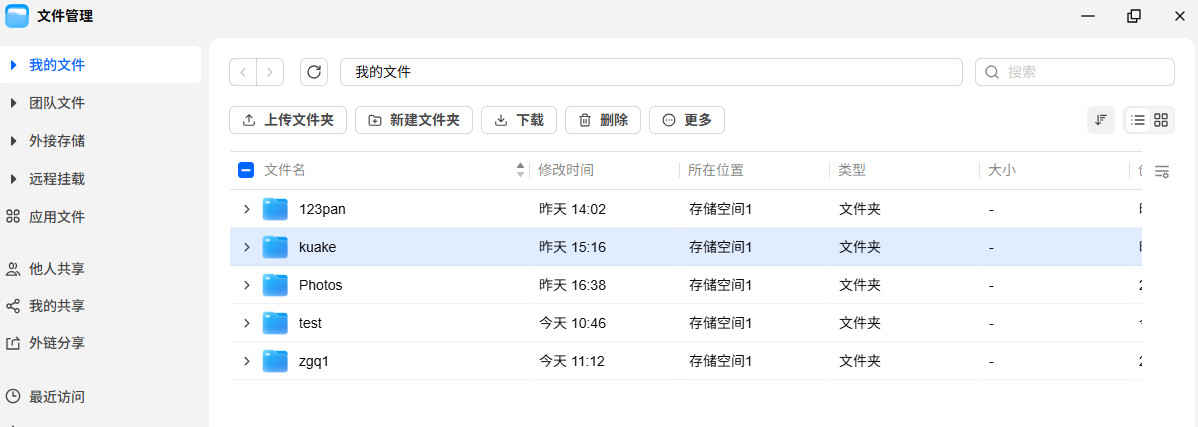Click the kuake folder icon
Screen dimensions: 1198x427
point(275,247)
